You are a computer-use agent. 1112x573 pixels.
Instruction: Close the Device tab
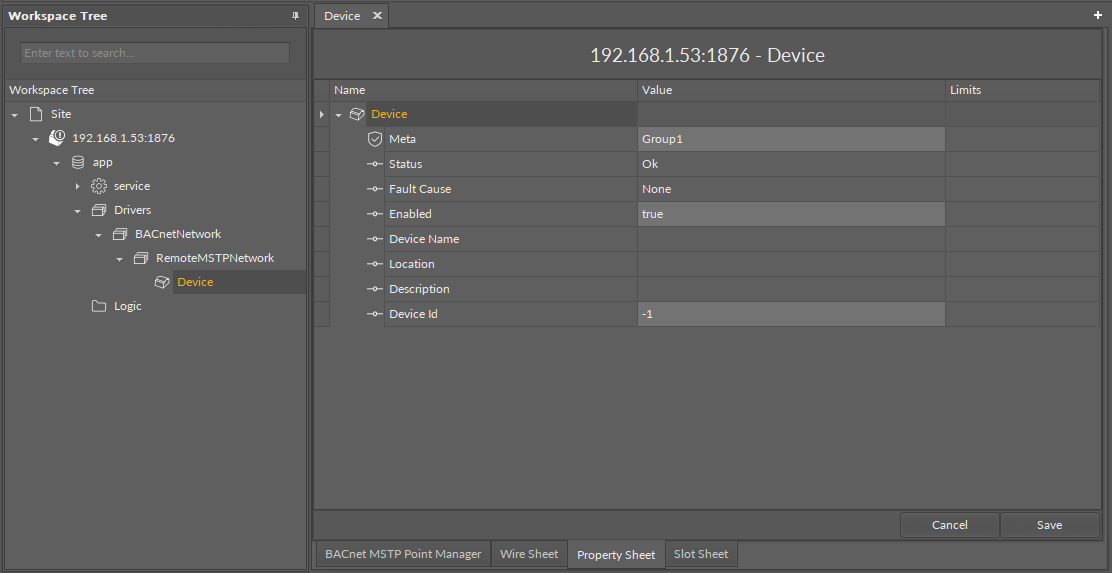point(377,16)
